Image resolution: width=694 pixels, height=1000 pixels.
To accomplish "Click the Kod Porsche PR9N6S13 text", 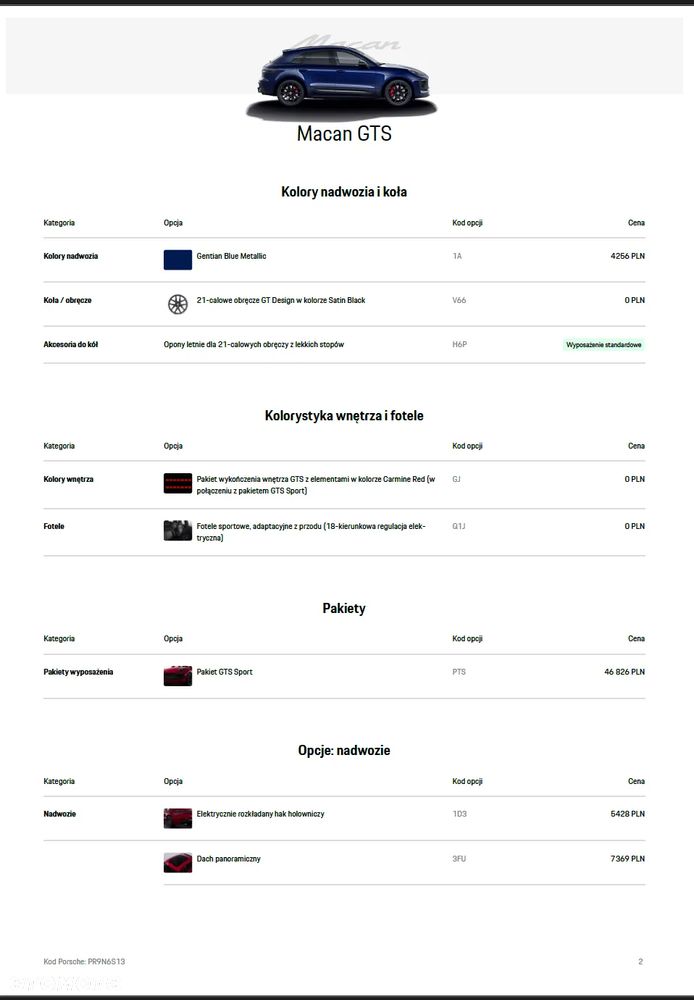I will click(84, 962).
